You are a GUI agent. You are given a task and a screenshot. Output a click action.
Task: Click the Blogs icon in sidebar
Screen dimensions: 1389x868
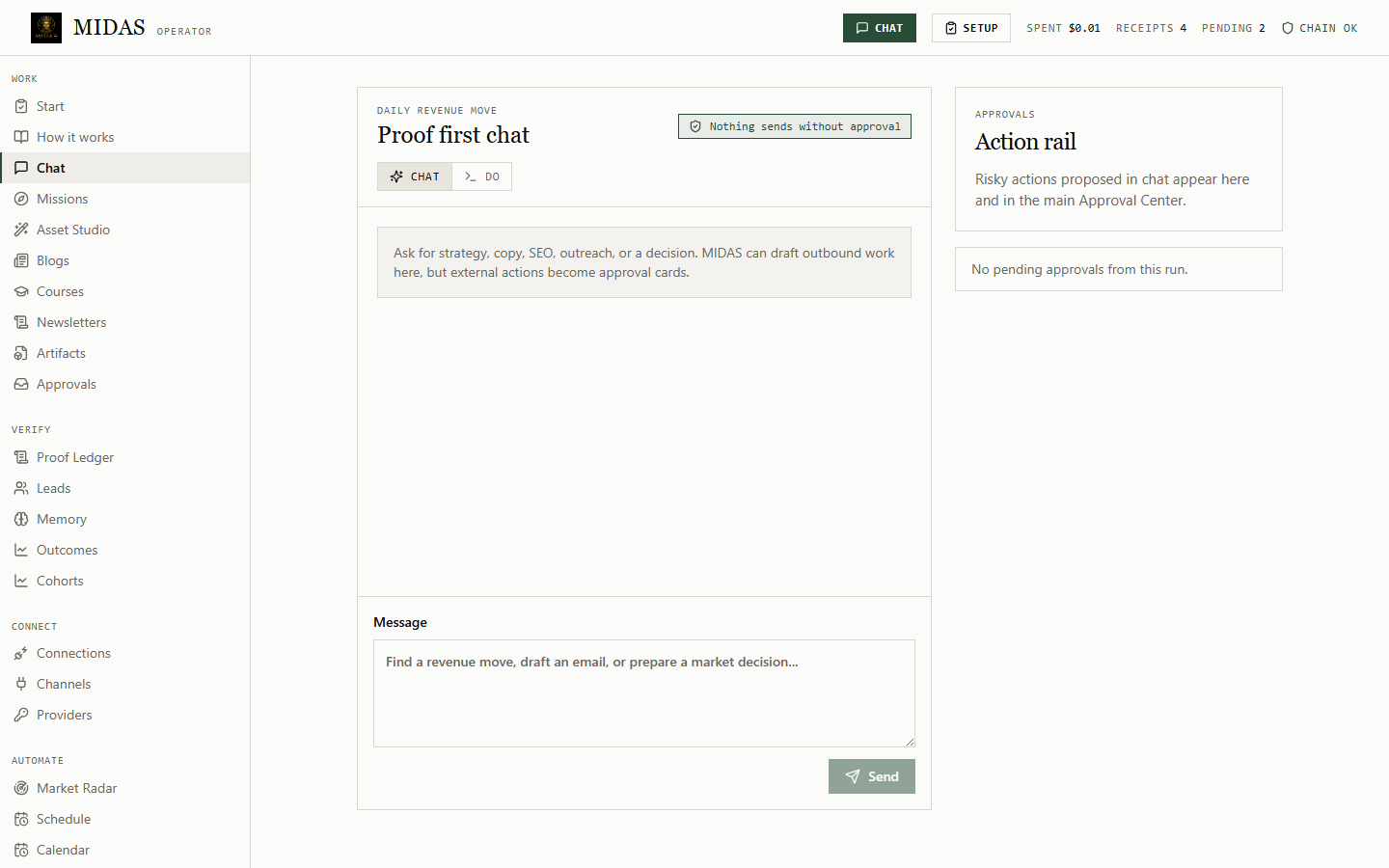[x=21, y=260]
